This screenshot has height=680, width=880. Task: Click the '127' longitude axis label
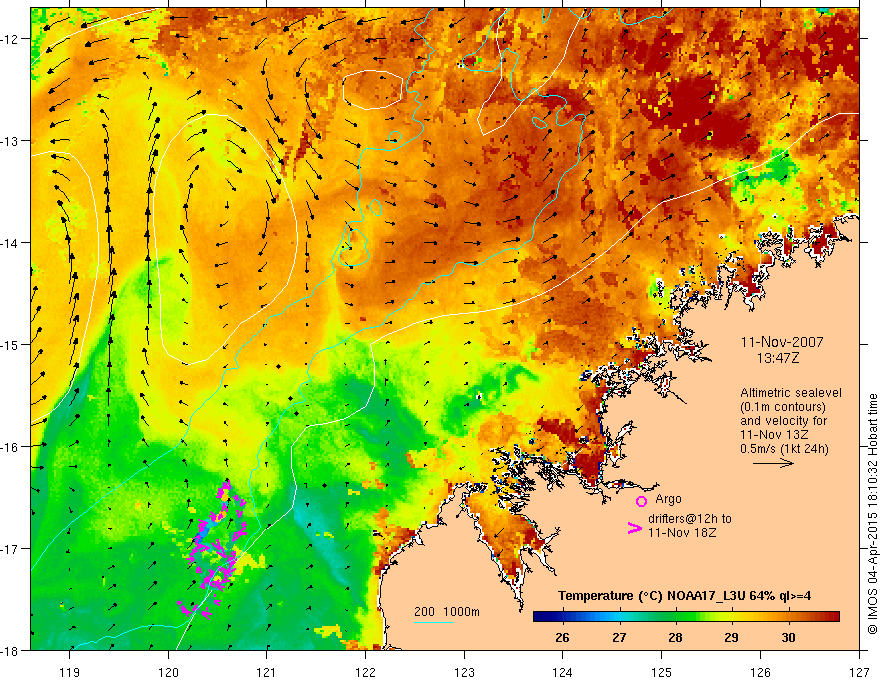click(859, 672)
